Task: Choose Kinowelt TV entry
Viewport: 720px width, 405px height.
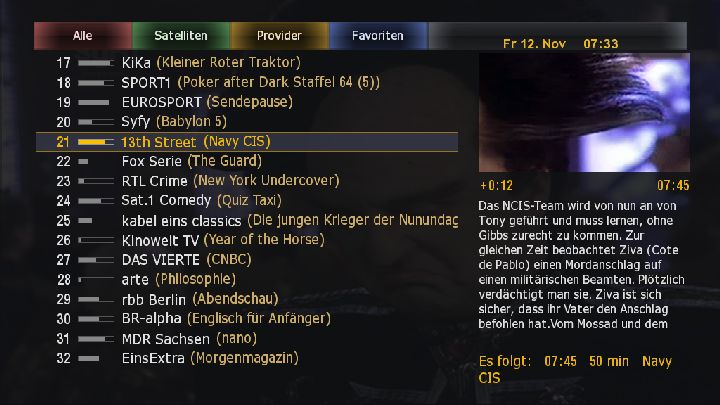Action: [x=247, y=240]
